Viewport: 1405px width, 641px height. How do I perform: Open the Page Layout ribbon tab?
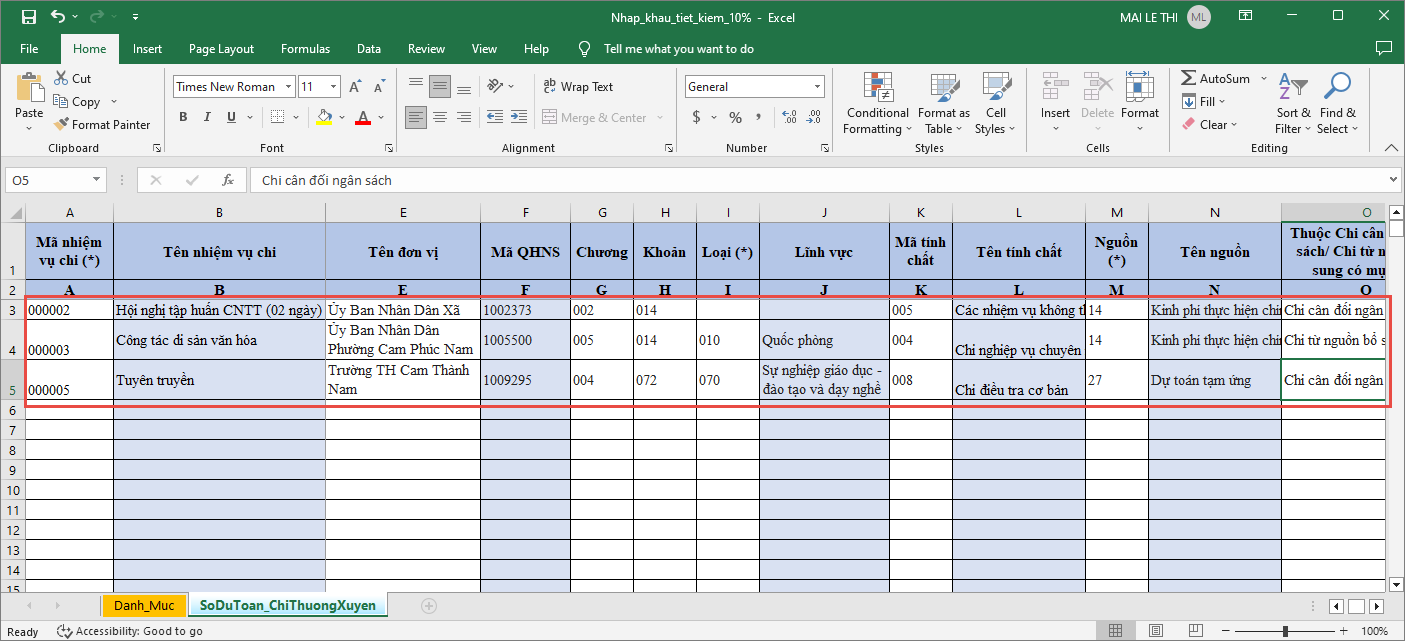click(221, 49)
